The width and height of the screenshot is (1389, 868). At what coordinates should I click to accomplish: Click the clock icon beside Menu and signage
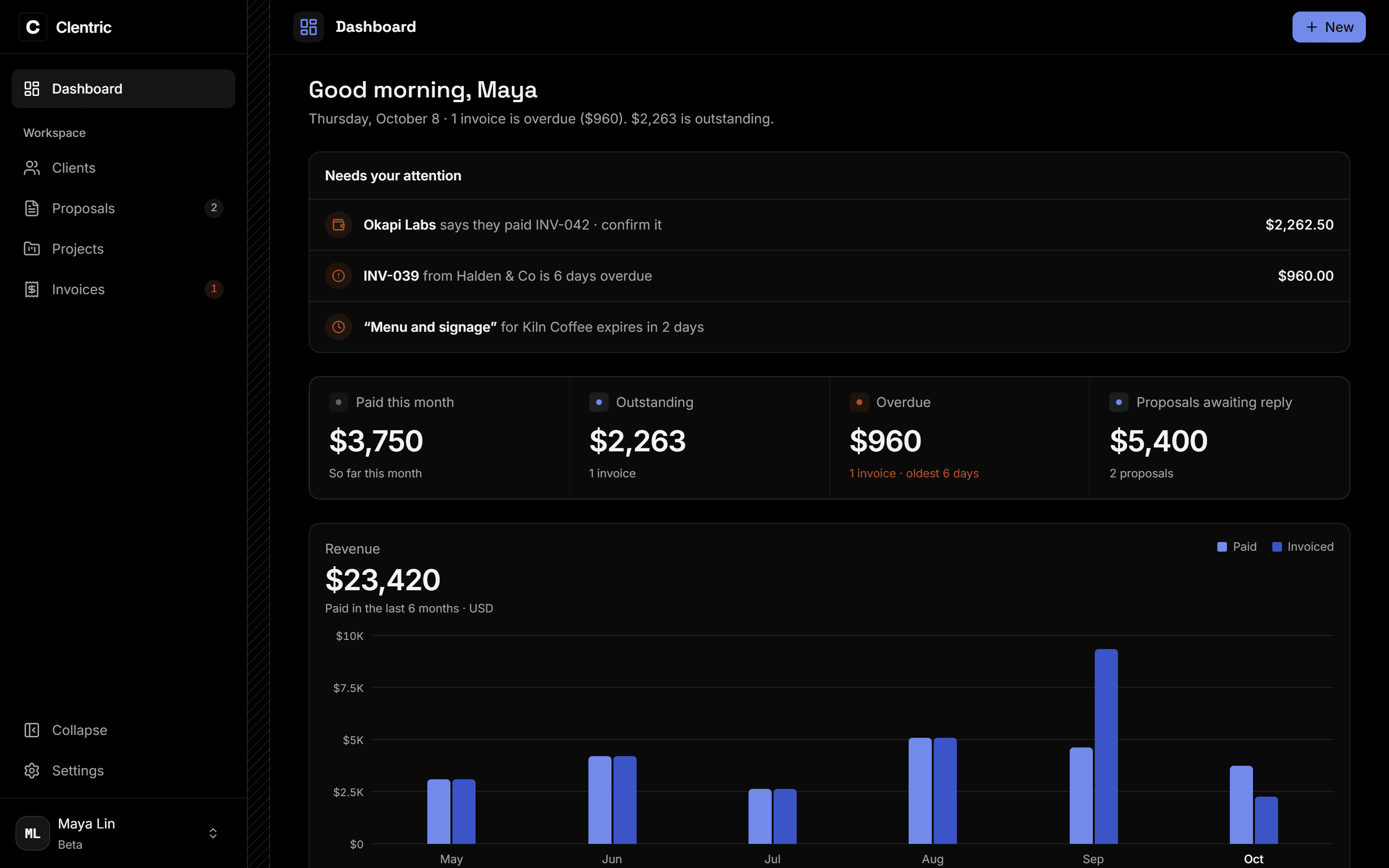pyautogui.click(x=339, y=326)
